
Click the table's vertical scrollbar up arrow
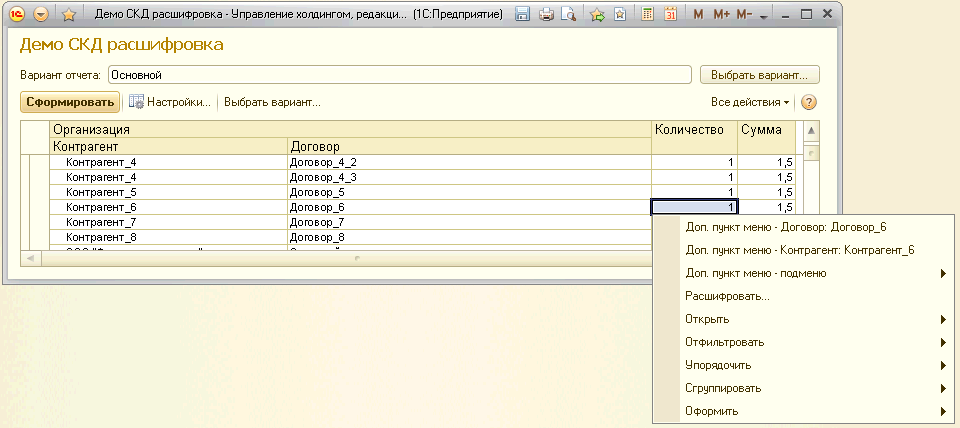coord(811,131)
